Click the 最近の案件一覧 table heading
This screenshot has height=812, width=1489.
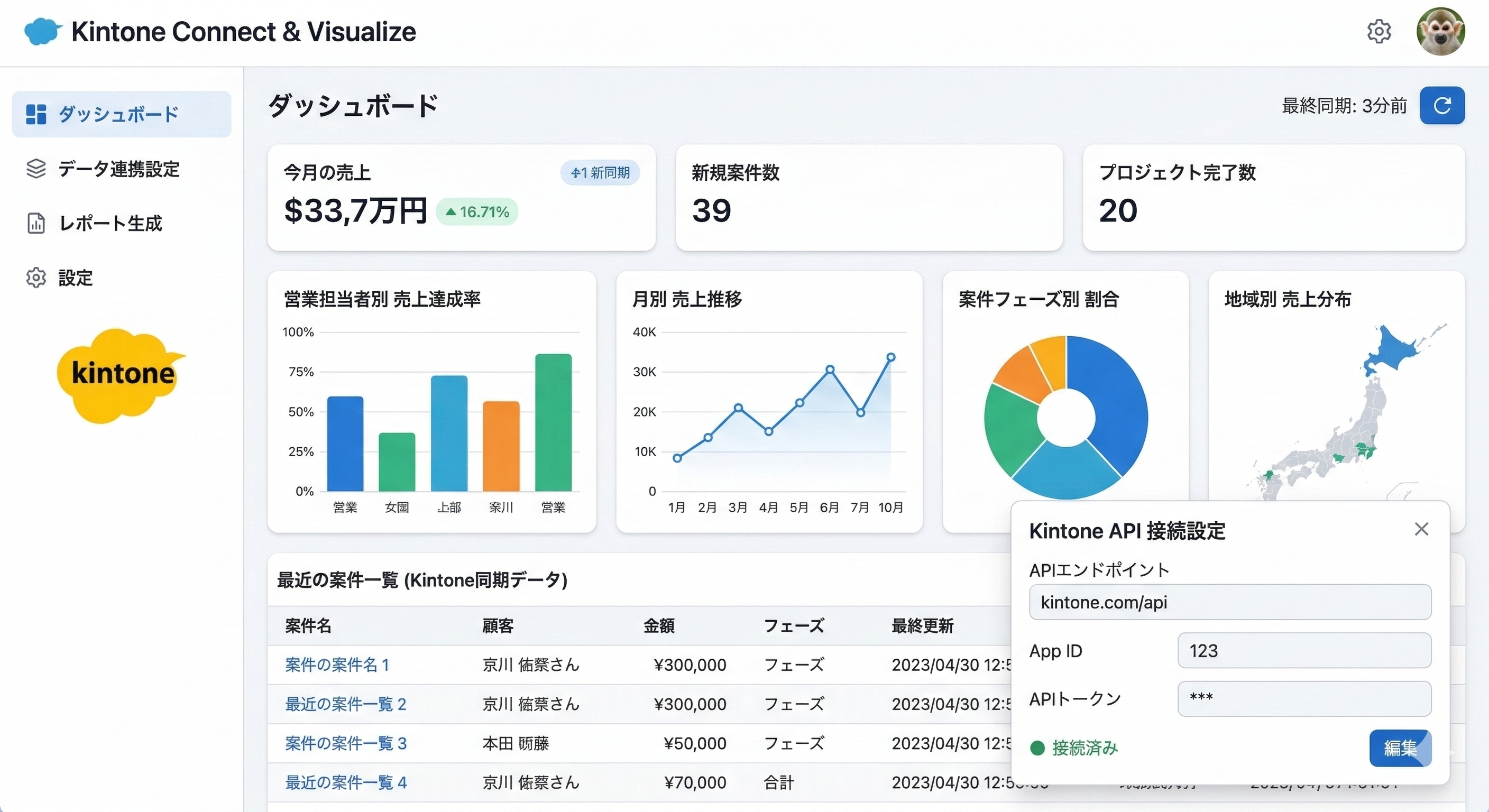pos(422,580)
